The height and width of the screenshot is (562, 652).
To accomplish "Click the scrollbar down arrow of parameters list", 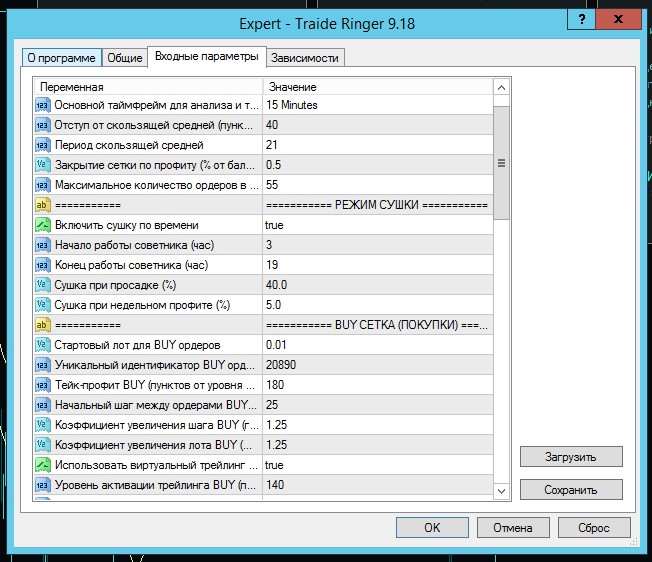I will click(x=501, y=491).
